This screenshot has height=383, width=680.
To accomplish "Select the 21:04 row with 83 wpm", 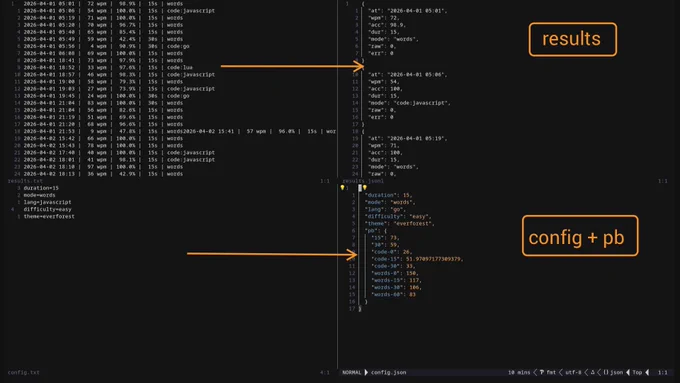I will point(103,103).
